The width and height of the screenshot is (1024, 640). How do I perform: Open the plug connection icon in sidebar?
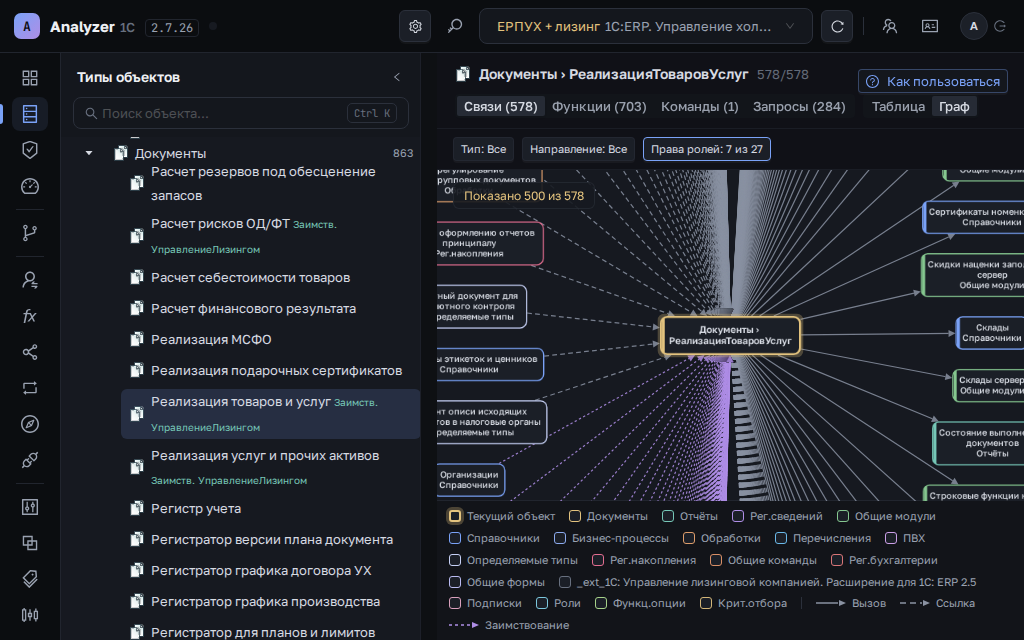(30, 460)
